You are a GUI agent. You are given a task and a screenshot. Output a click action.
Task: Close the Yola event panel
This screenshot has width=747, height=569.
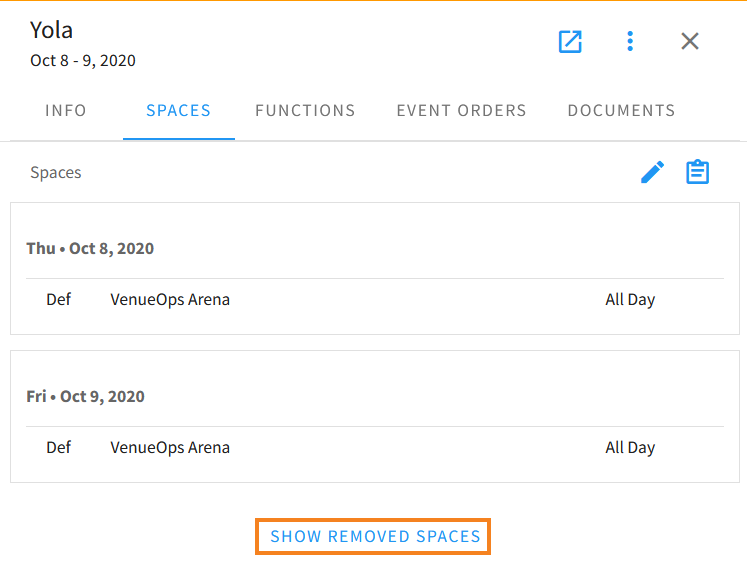[690, 41]
